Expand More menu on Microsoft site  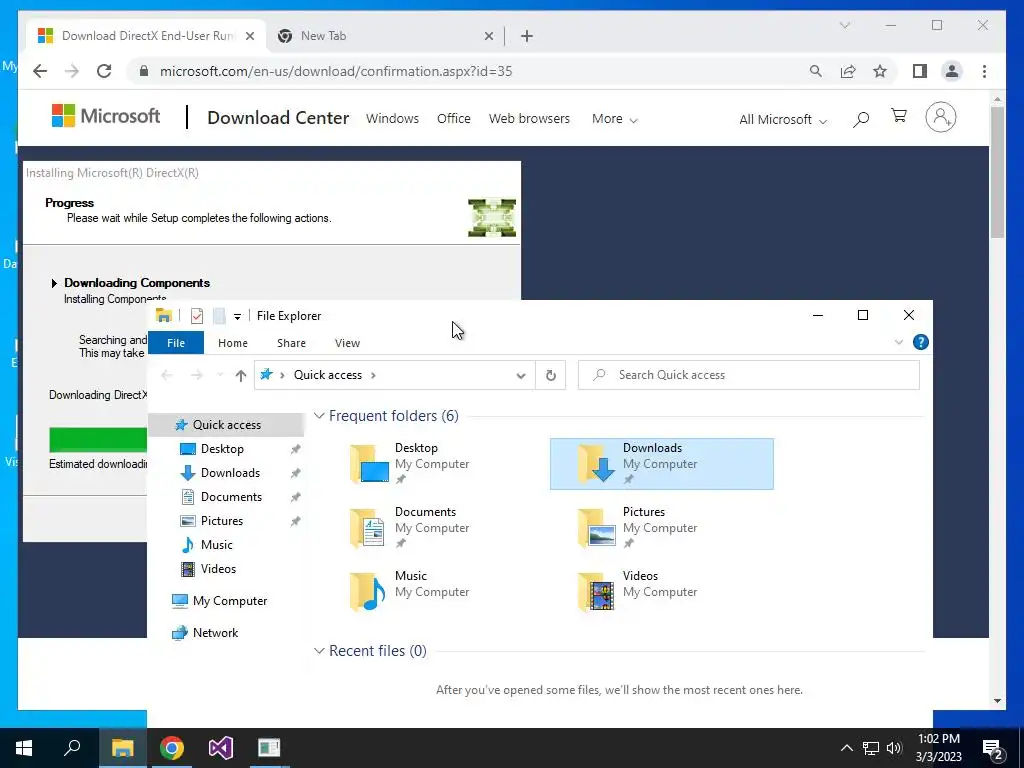615,119
